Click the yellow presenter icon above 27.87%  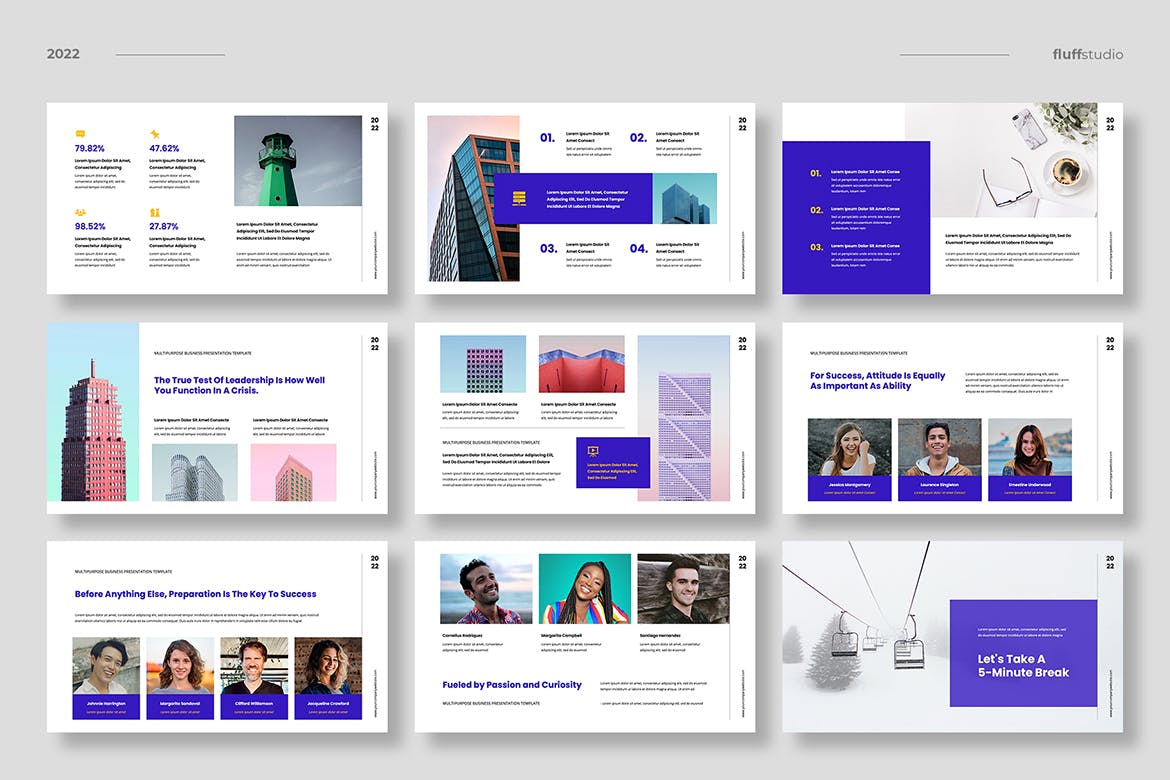tap(154, 212)
